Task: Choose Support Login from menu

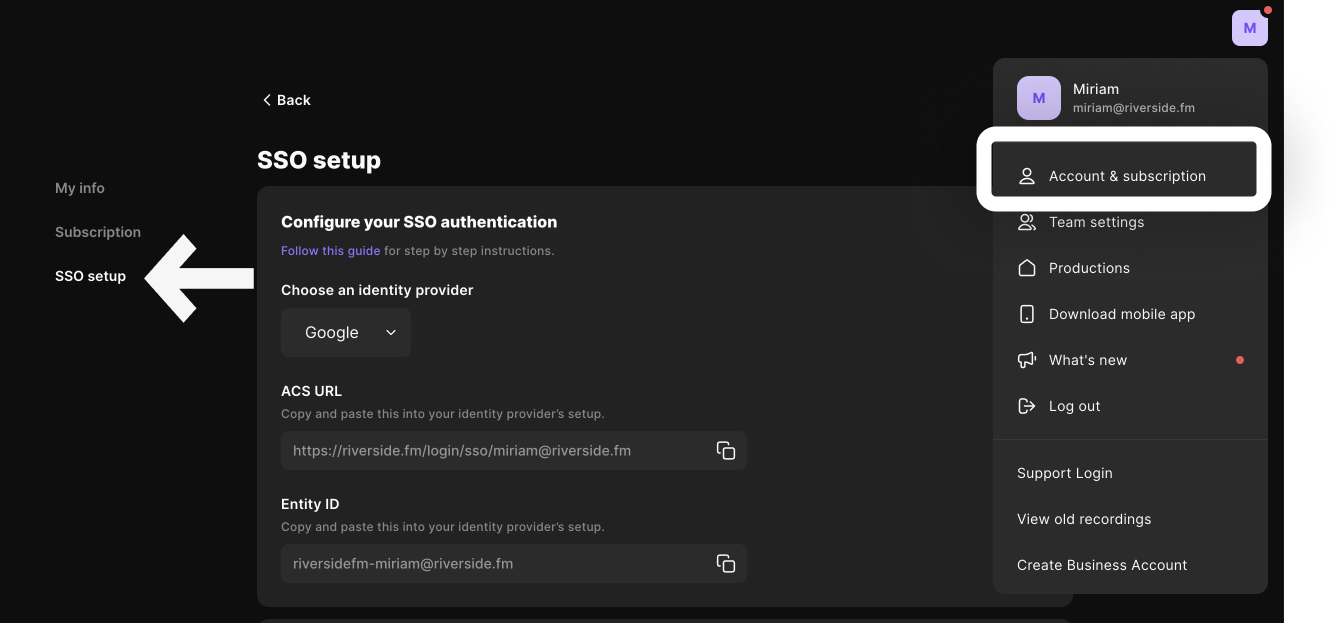Action: point(1064,473)
